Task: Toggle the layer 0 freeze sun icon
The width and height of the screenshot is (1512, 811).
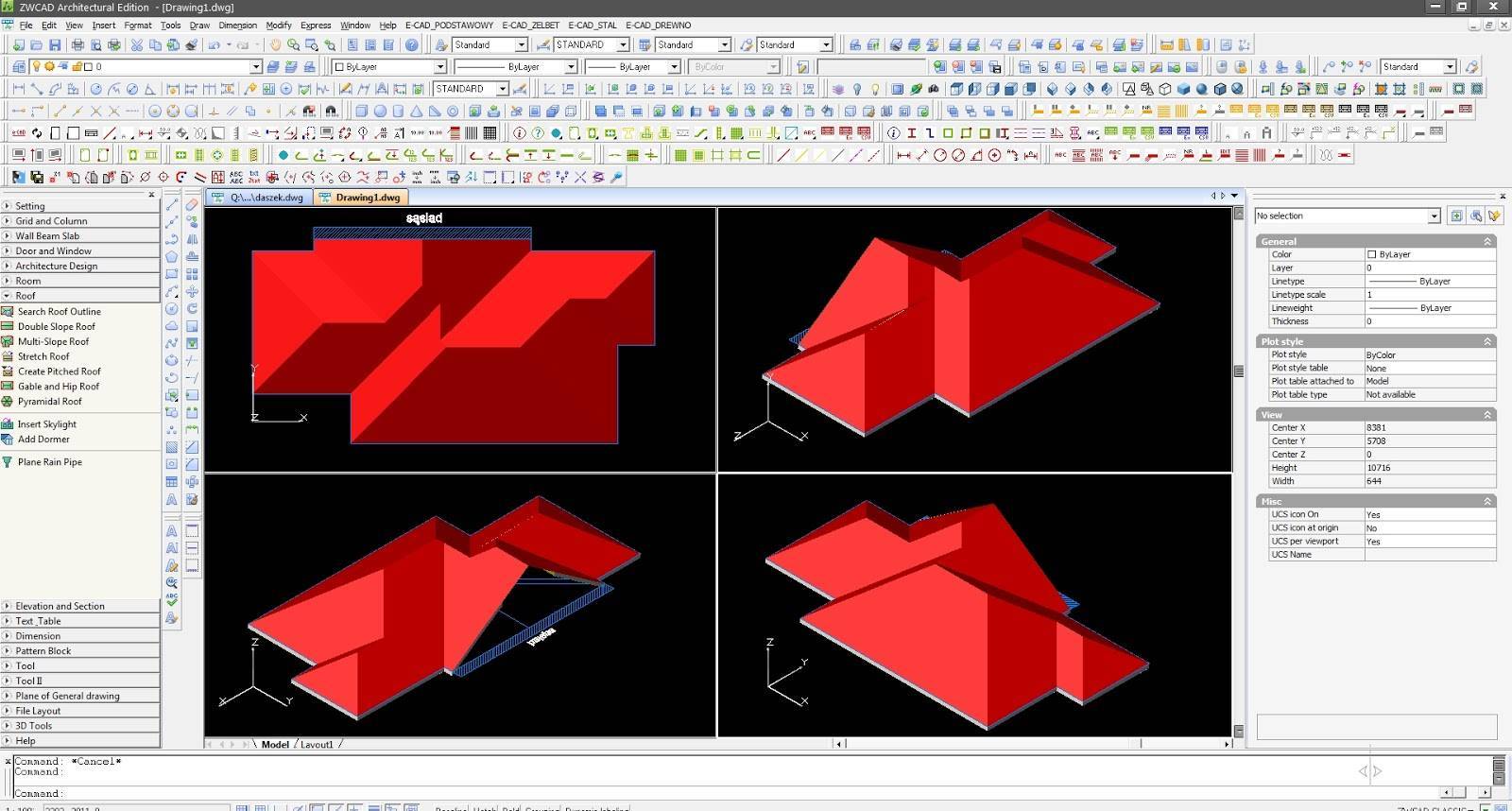Action: pyautogui.click(x=49, y=66)
